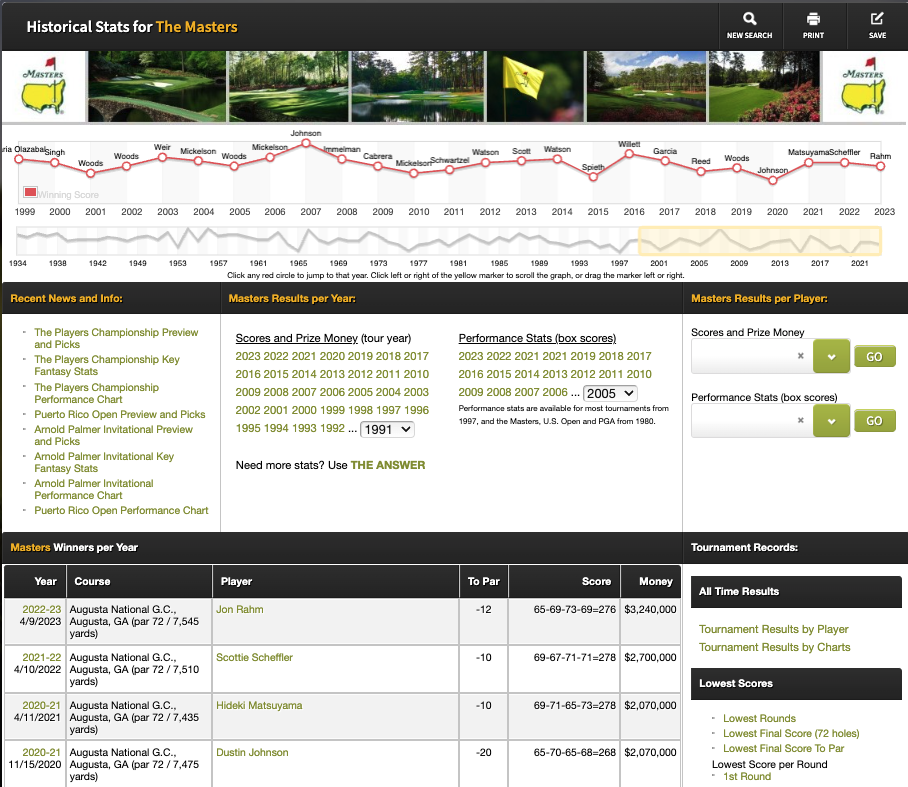Open 2012 Performance Stats box scores
The width and height of the screenshot is (908, 787).
(x=583, y=374)
